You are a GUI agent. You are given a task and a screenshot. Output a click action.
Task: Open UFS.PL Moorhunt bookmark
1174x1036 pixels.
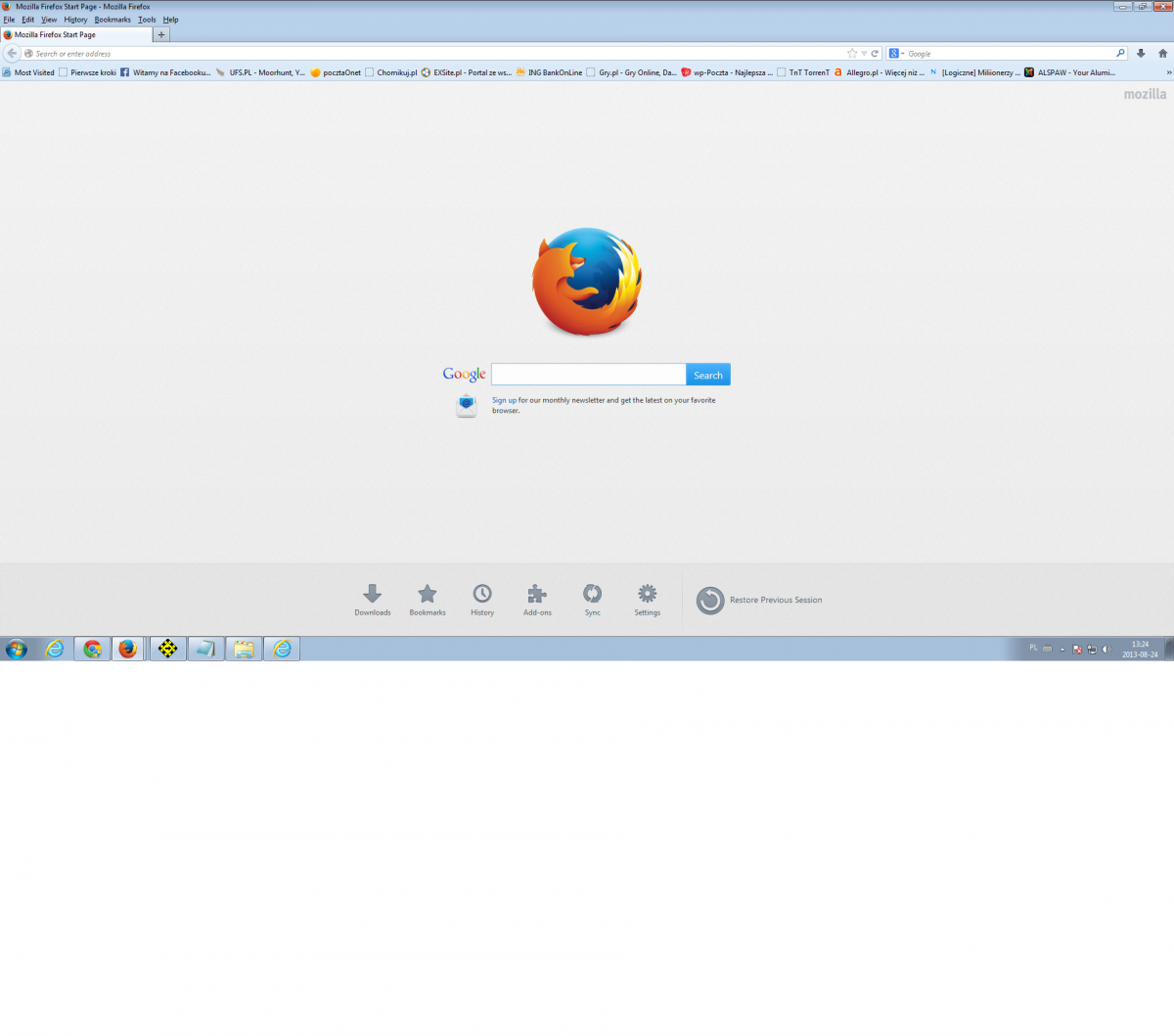260,72
